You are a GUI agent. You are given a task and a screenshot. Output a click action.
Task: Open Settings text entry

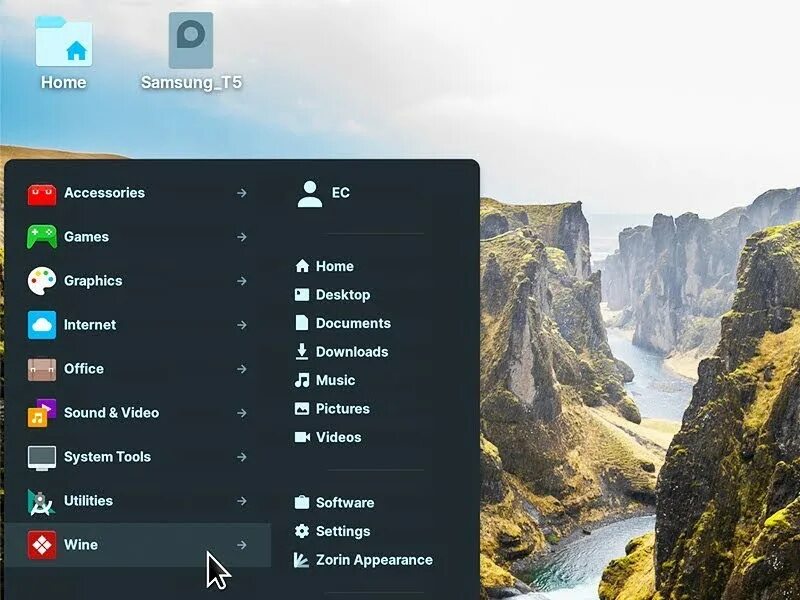pyautogui.click(x=343, y=532)
